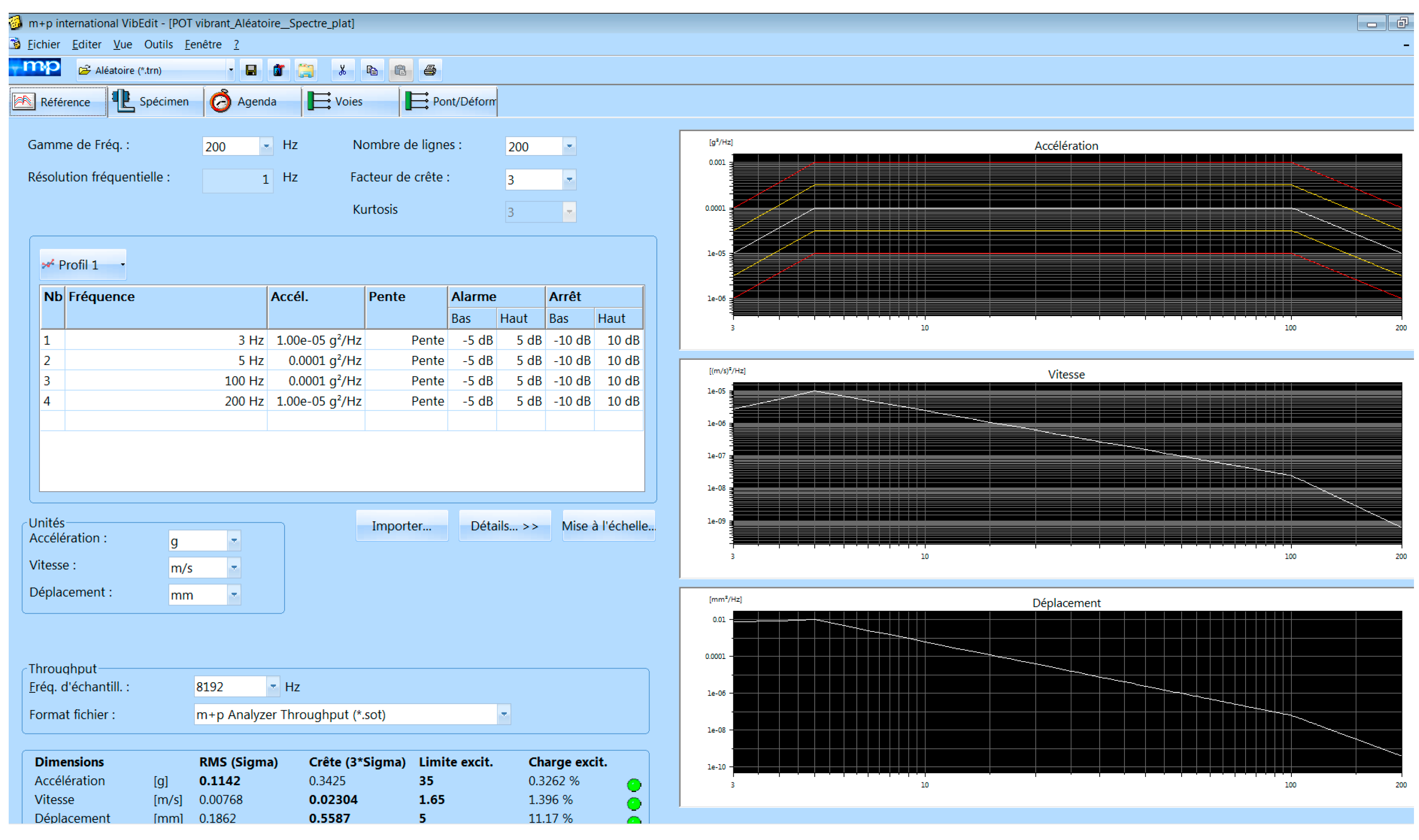Click the copy icon in toolbar
This screenshot has width=1419, height=840.
point(371,70)
